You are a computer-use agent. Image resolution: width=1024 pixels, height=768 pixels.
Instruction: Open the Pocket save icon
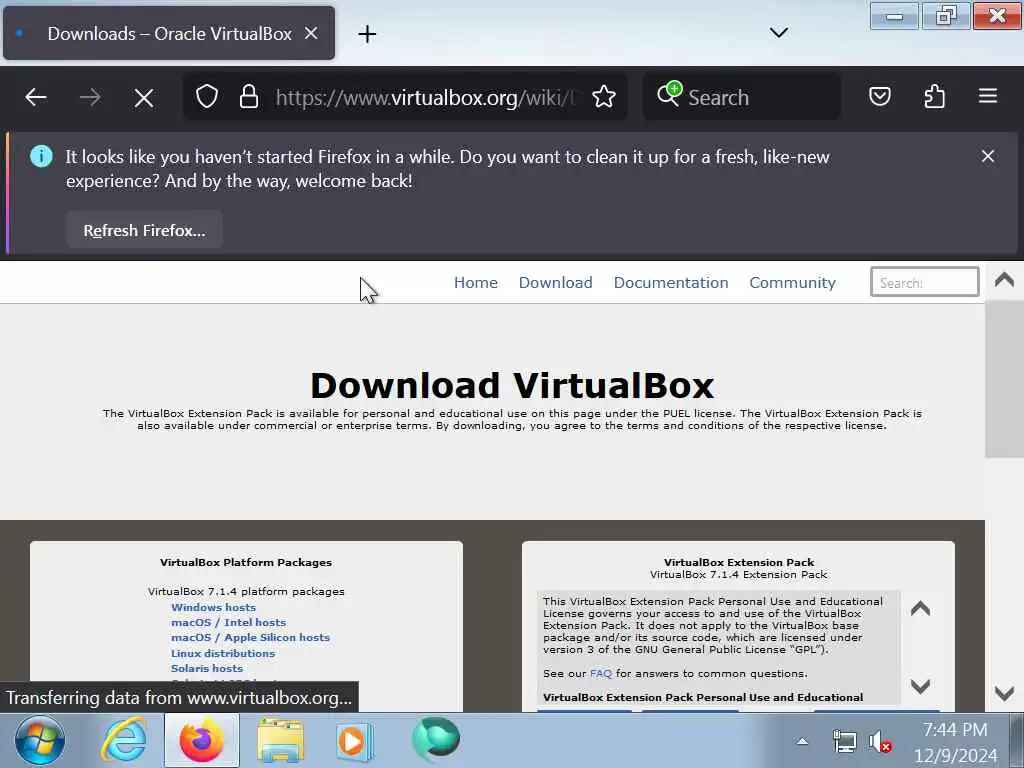click(880, 97)
